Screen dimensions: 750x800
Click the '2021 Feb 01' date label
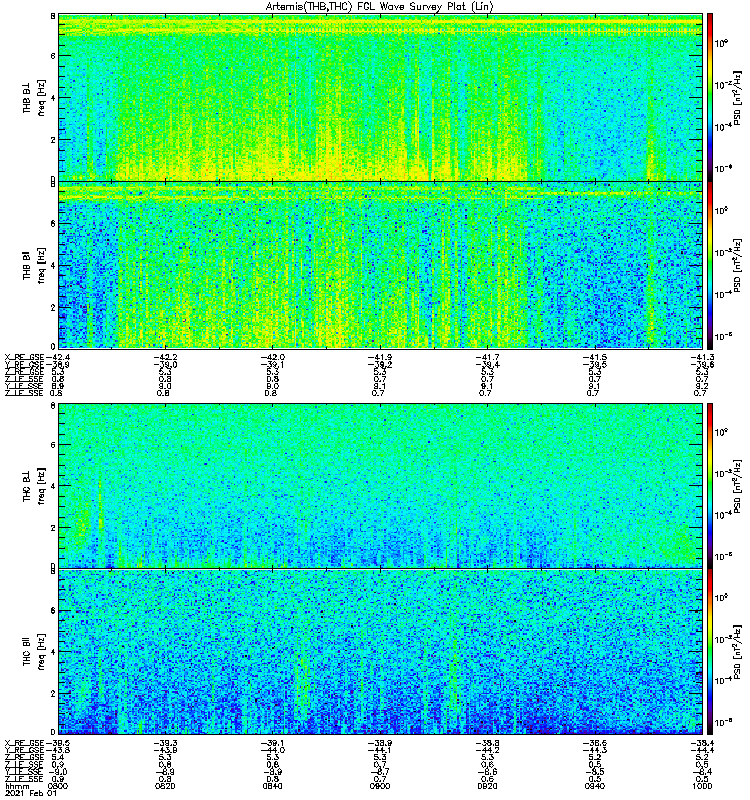31,793
